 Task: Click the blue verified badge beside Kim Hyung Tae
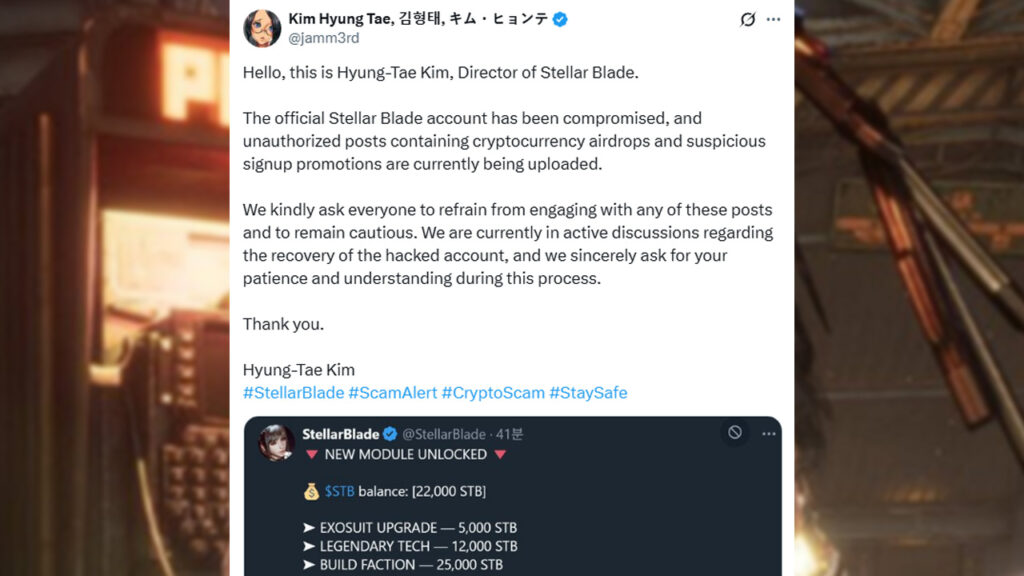(x=560, y=19)
